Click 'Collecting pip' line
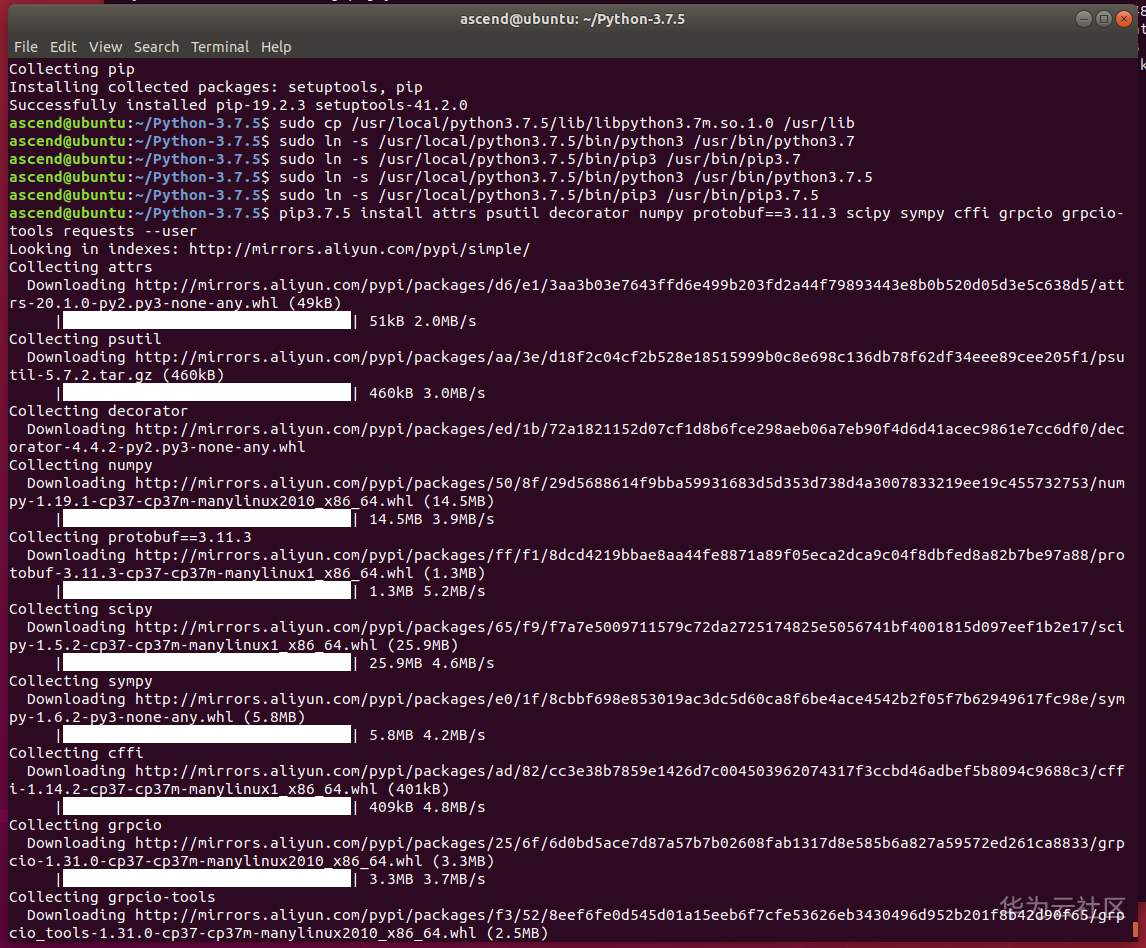The height and width of the screenshot is (948, 1146). coord(72,69)
